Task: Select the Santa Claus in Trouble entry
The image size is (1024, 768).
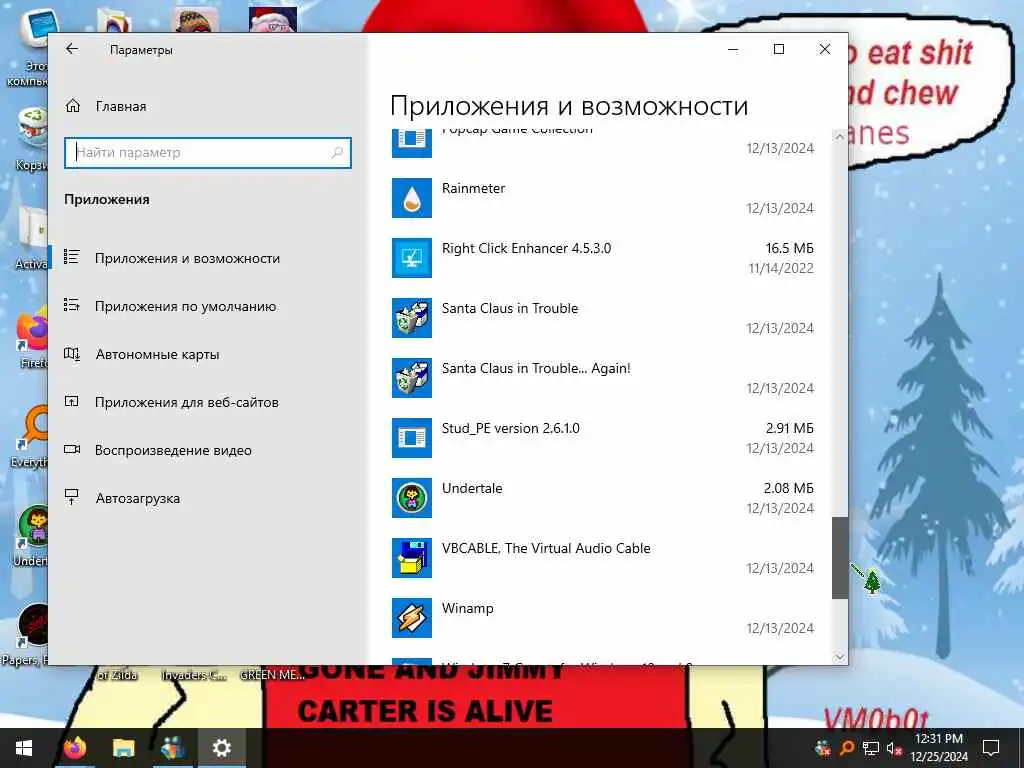Action: 510,308
